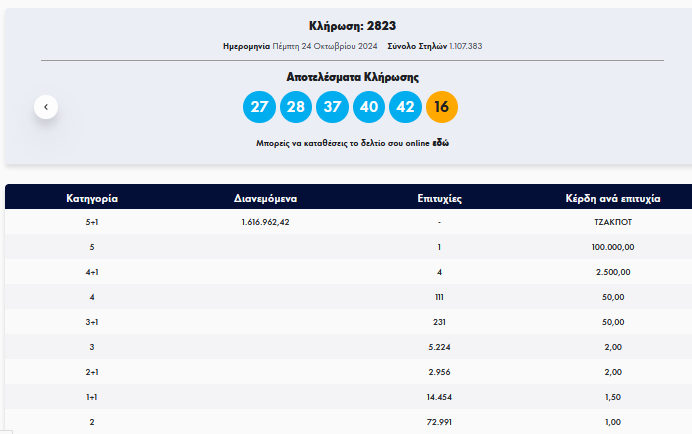Click the orange Joker ball 16

(442, 106)
